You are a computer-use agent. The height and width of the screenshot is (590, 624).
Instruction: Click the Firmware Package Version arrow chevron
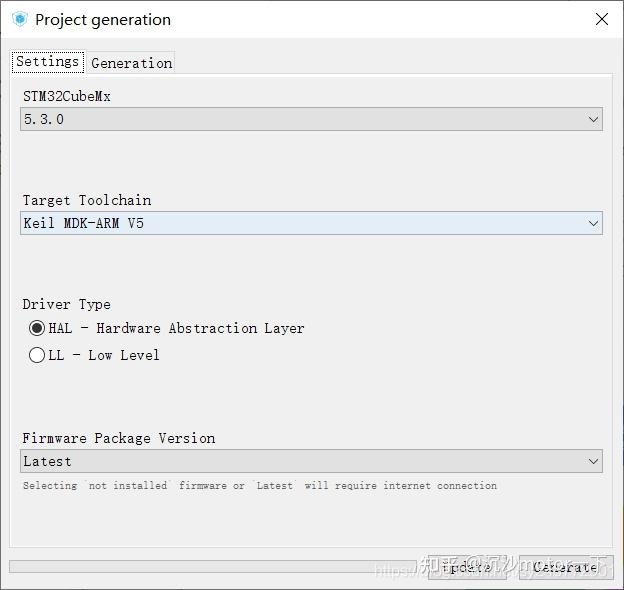[x=594, y=461]
